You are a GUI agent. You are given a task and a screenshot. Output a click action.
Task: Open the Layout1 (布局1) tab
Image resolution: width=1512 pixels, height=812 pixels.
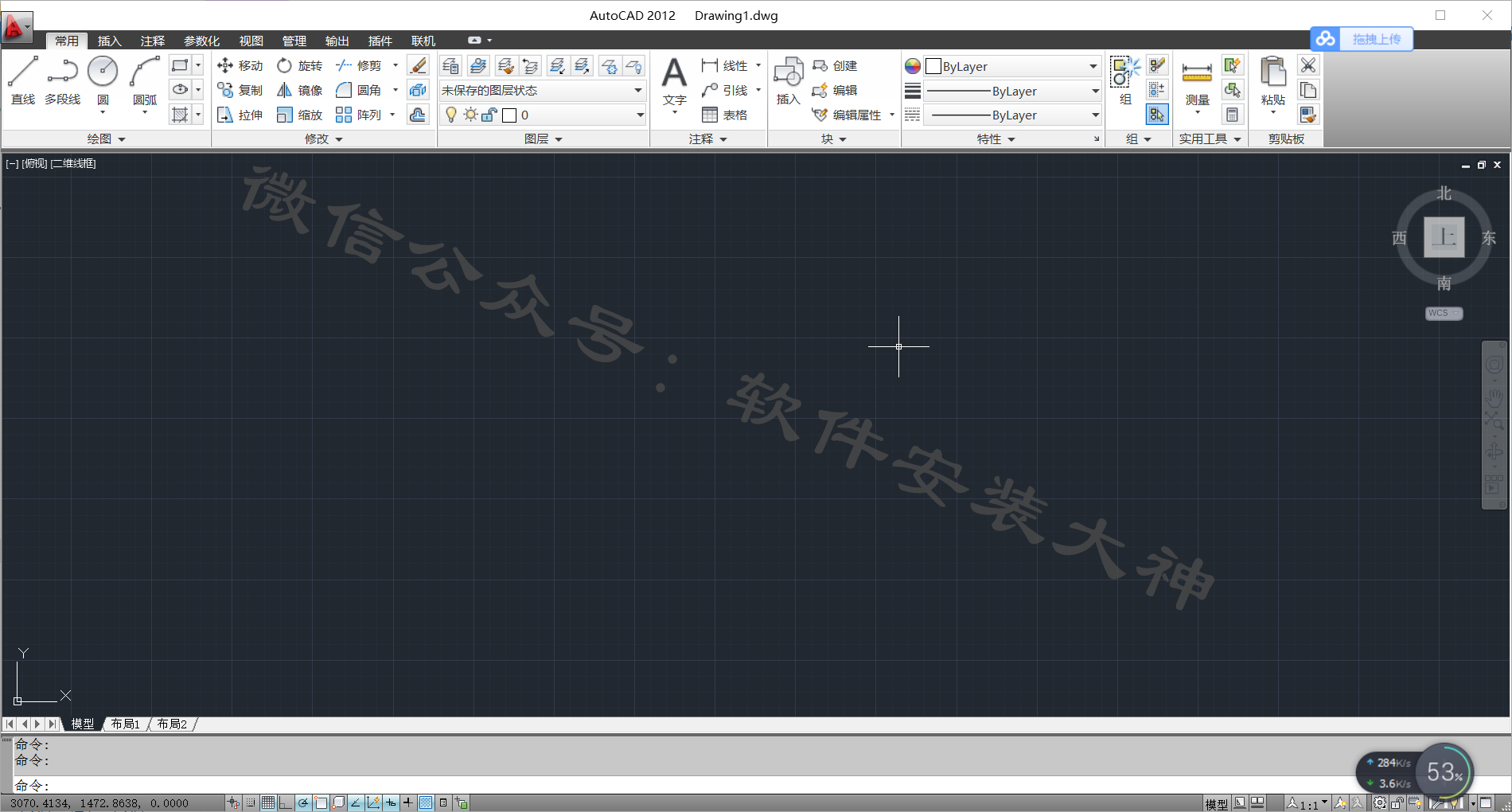point(125,724)
